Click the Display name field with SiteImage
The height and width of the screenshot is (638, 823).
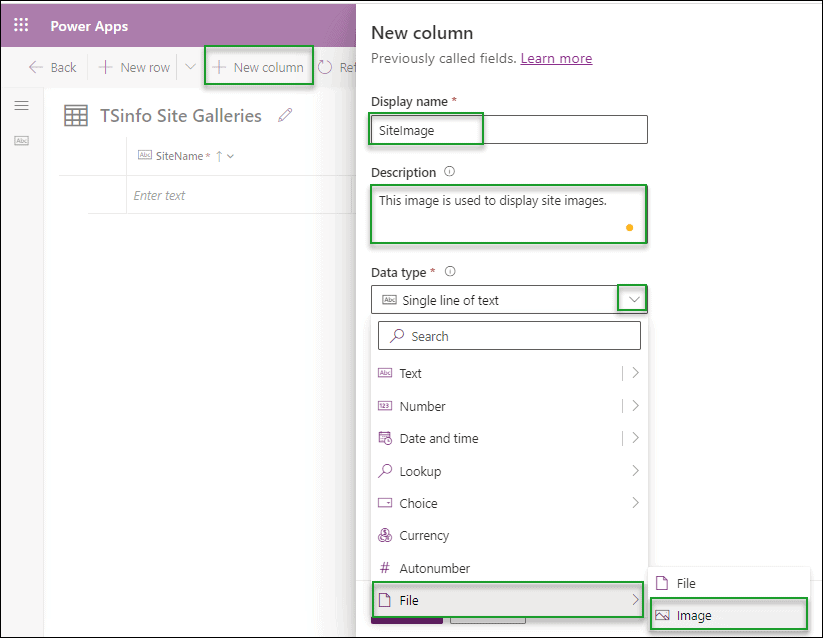[509, 130]
